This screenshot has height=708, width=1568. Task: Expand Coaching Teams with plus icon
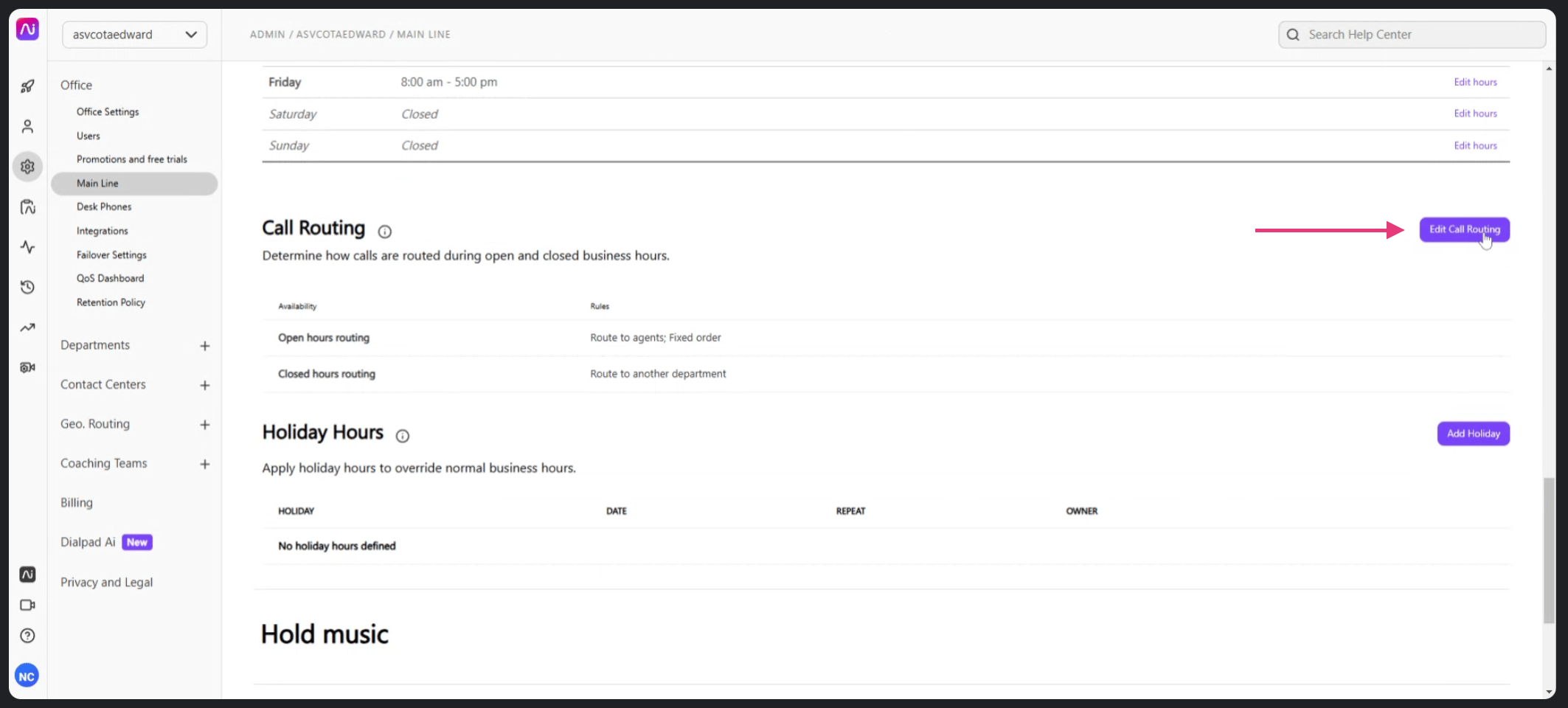205,464
